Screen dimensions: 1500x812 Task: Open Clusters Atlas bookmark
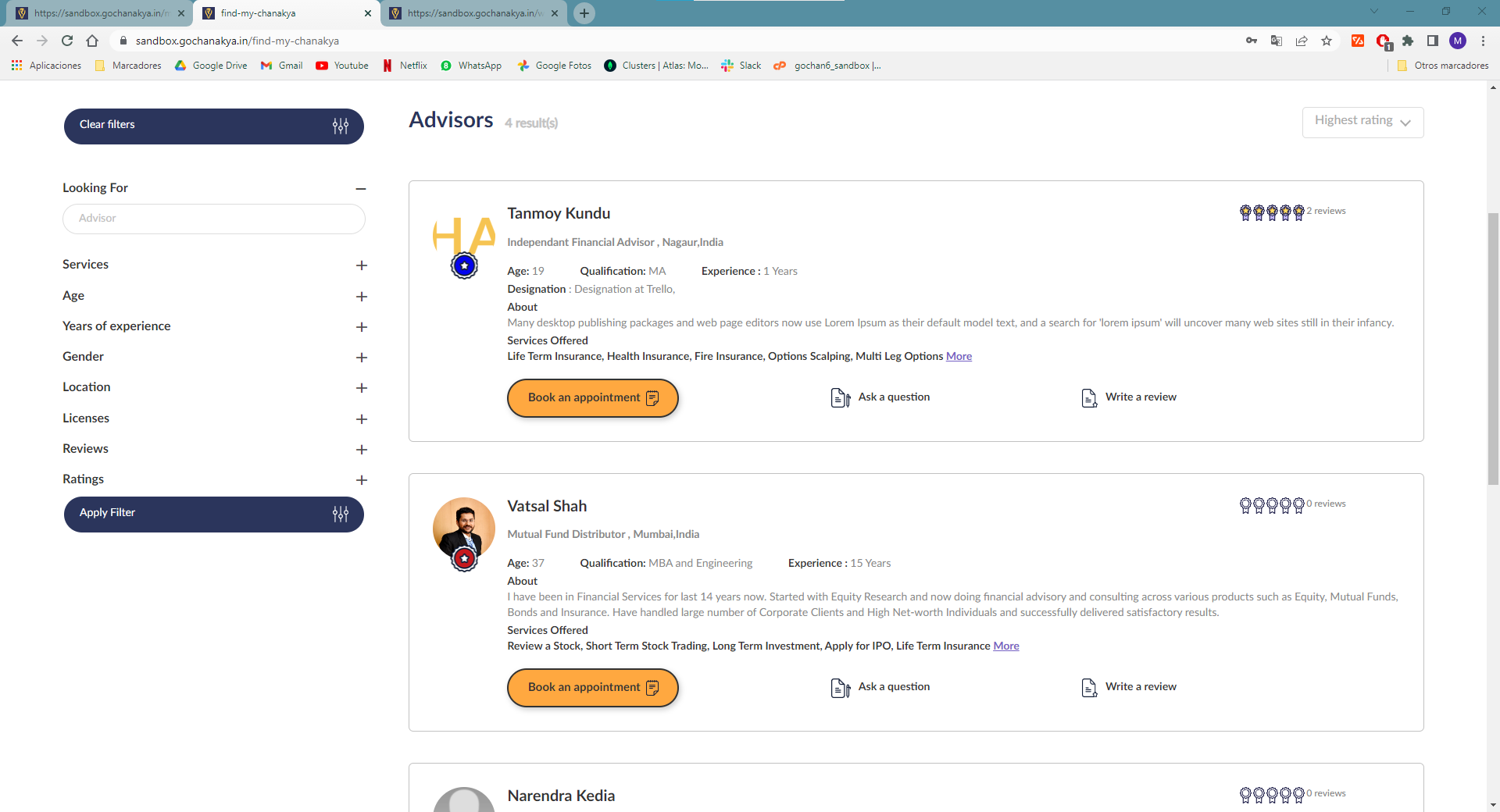pyautogui.click(x=656, y=66)
